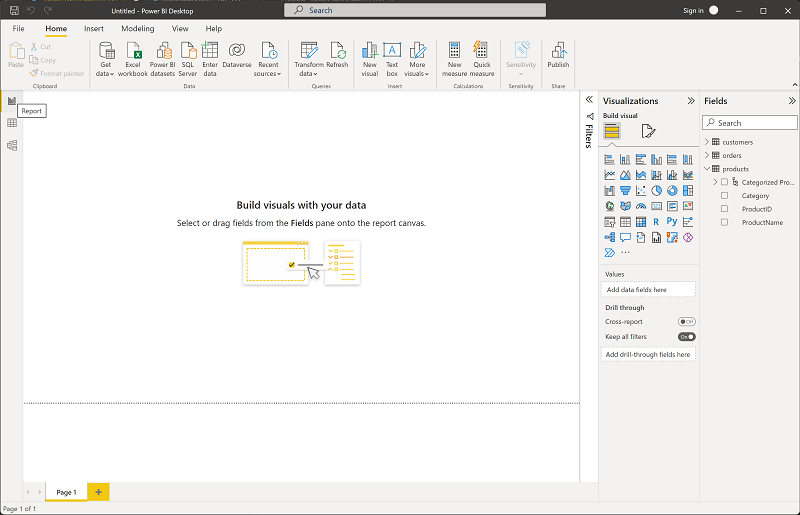This screenshot has width=800, height=515.
Task: Connect to SQL Server
Action: [x=188, y=60]
